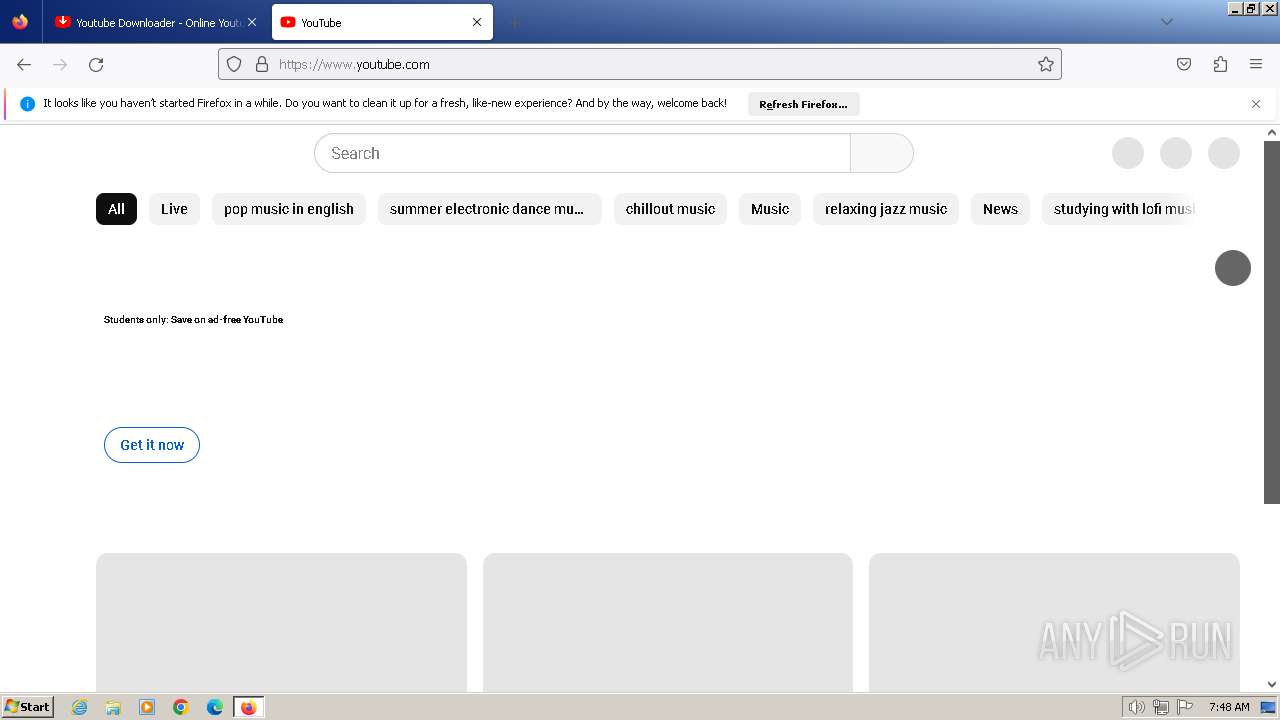Close the Youtube Downloader tab
Screen dimensions: 1280x720
251,22
